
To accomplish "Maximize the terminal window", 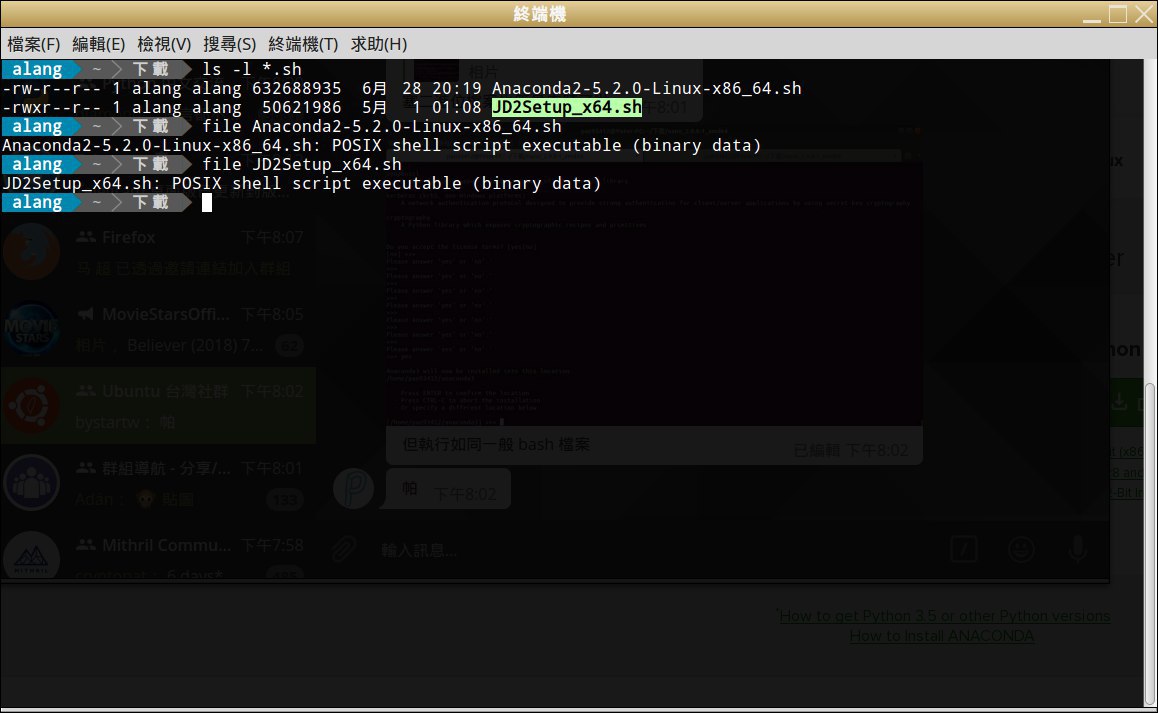I will pos(1118,14).
